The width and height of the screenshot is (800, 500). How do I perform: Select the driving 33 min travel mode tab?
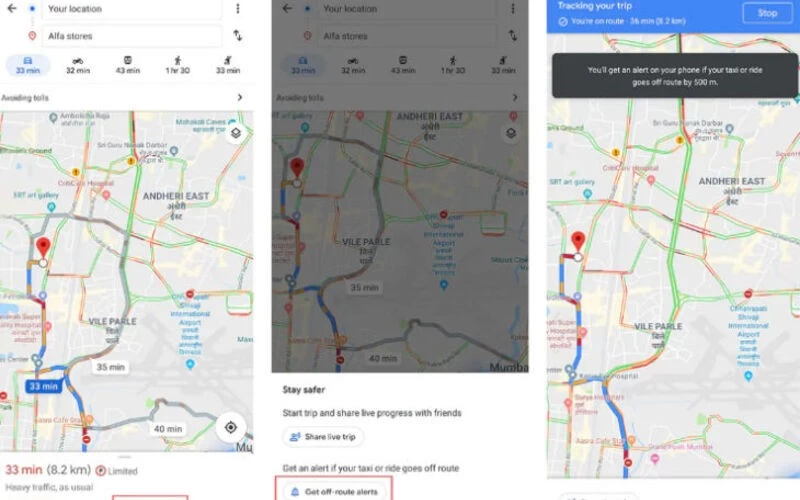[x=28, y=65]
